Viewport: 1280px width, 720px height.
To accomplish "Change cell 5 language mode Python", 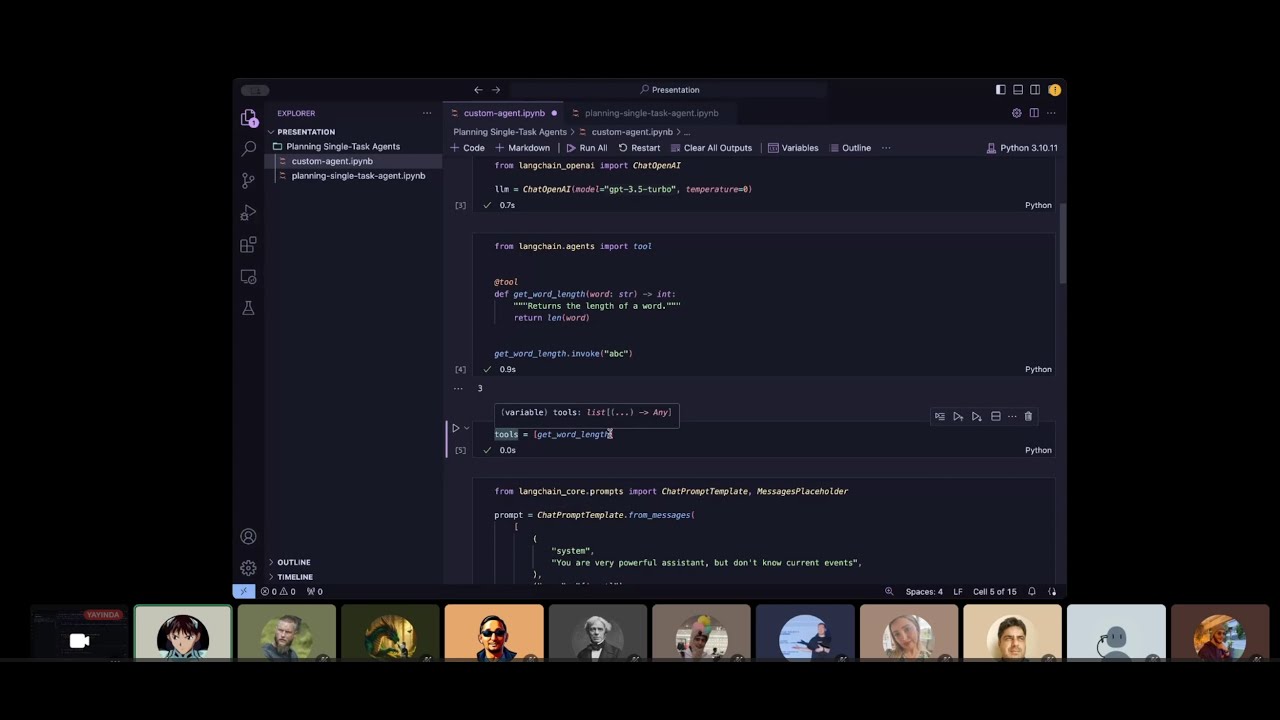I will 1038,450.
